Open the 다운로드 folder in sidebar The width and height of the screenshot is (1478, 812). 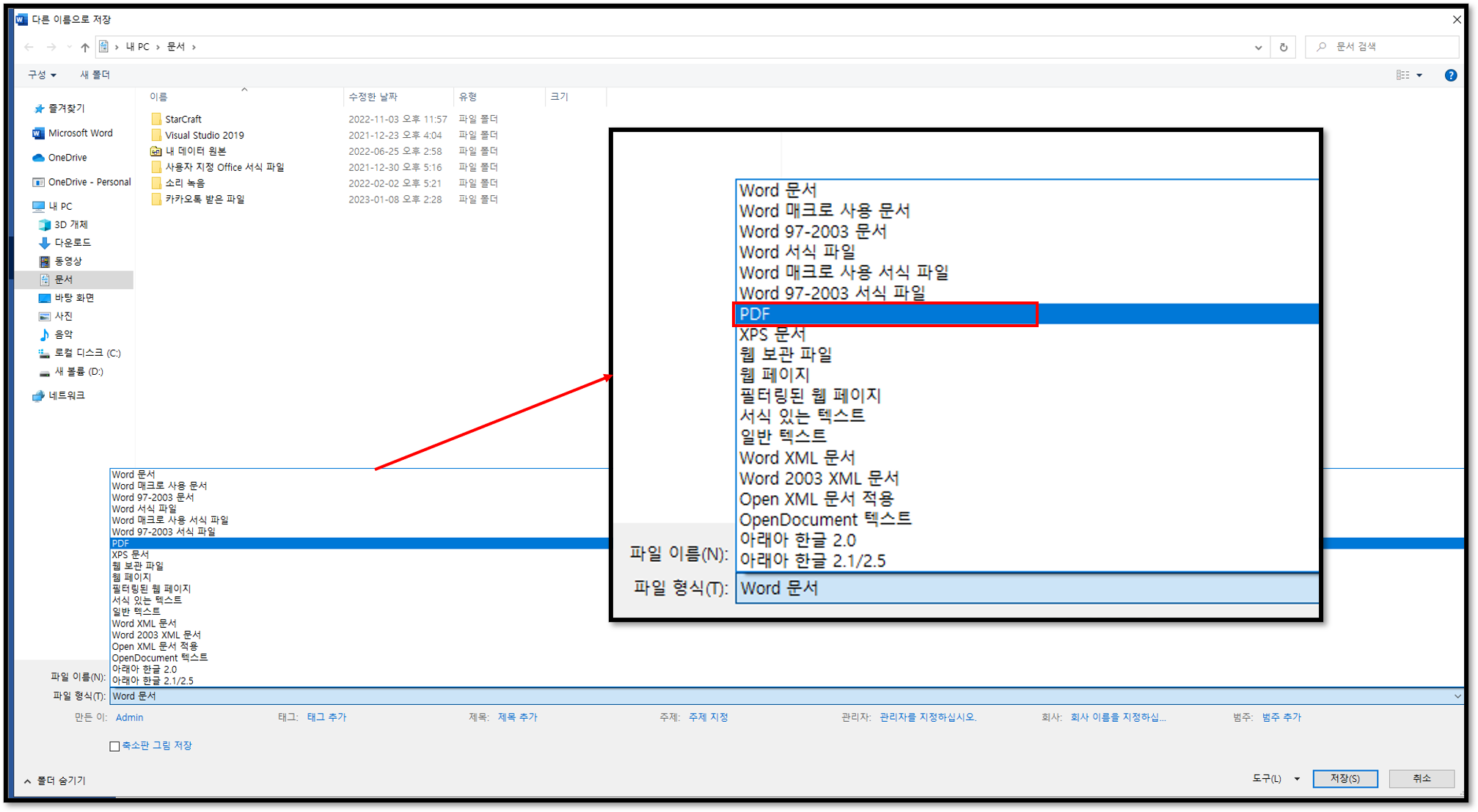point(65,243)
